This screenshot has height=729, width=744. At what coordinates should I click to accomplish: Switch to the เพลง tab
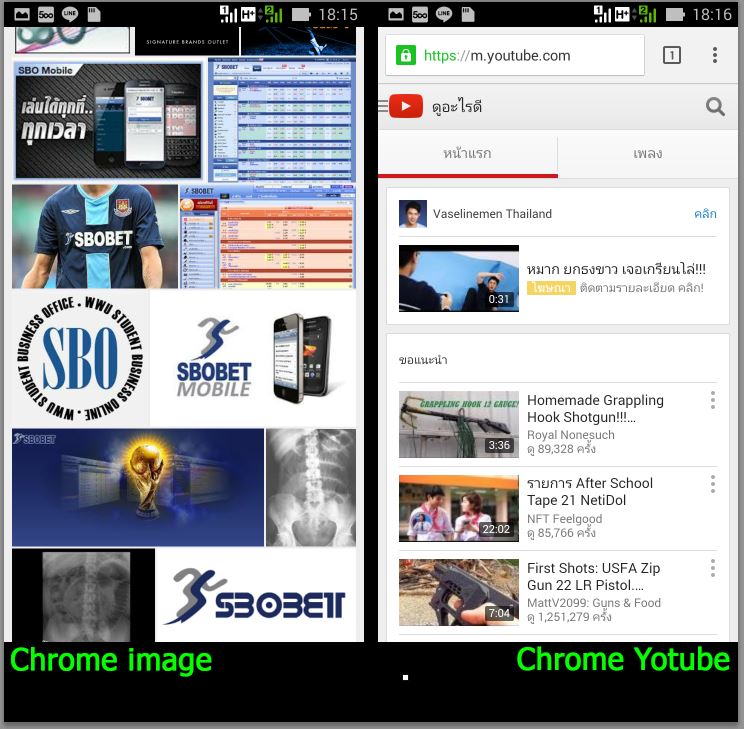click(648, 154)
